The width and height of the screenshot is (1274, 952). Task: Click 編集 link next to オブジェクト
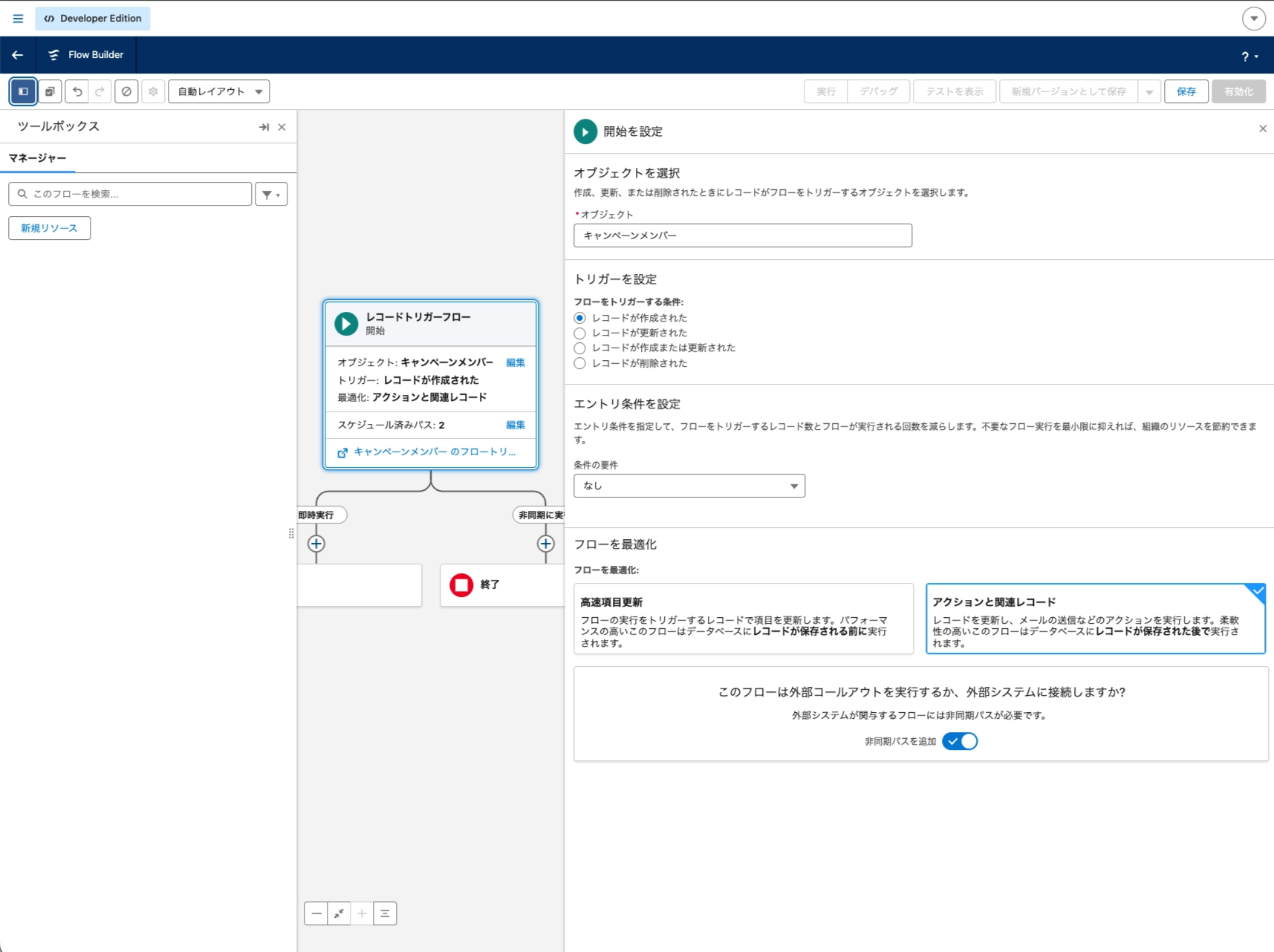(516, 362)
